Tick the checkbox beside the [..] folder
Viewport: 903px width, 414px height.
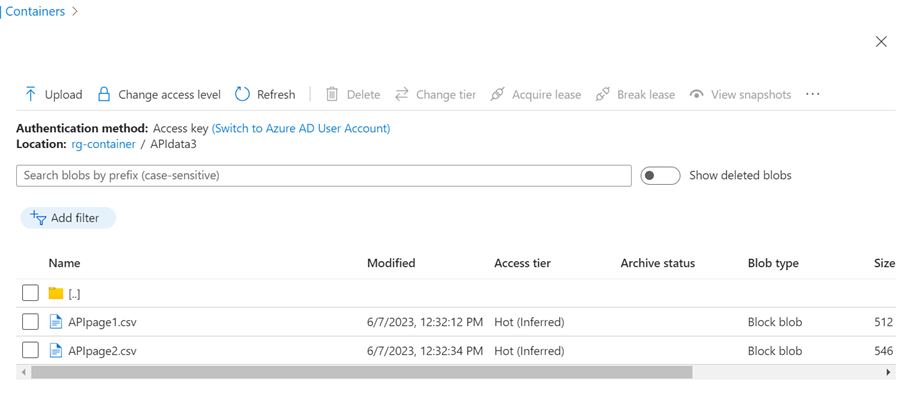tap(30, 293)
